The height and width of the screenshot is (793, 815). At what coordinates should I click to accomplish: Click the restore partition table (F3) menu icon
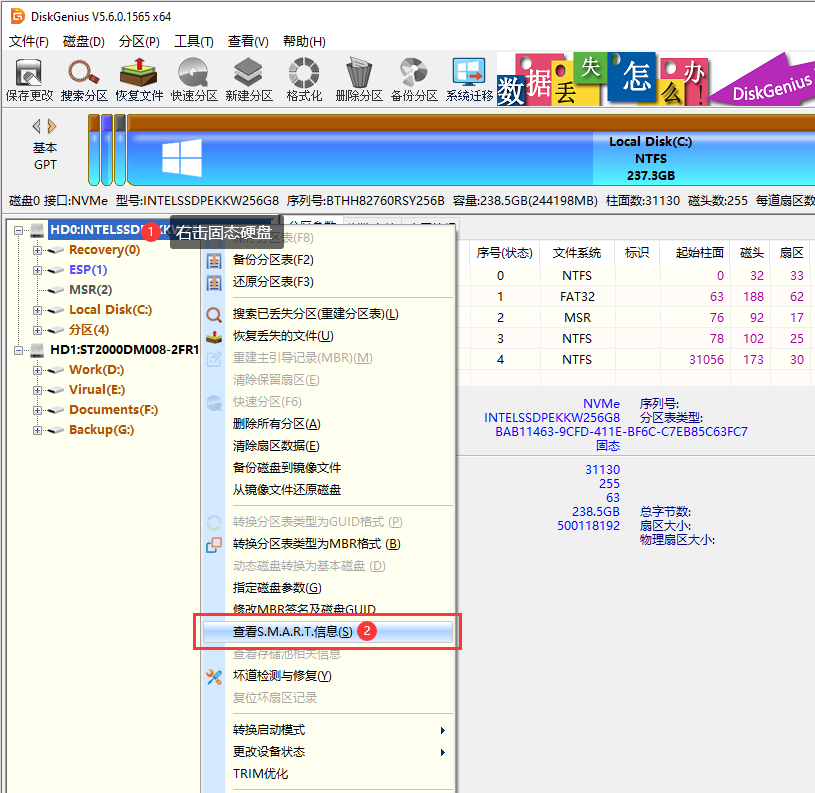pyautogui.click(x=214, y=283)
